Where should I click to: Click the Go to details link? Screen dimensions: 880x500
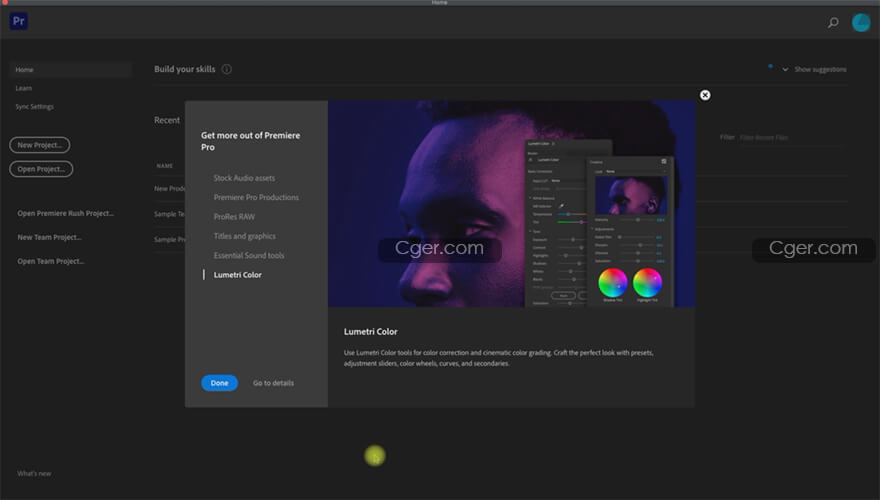point(273,383)
